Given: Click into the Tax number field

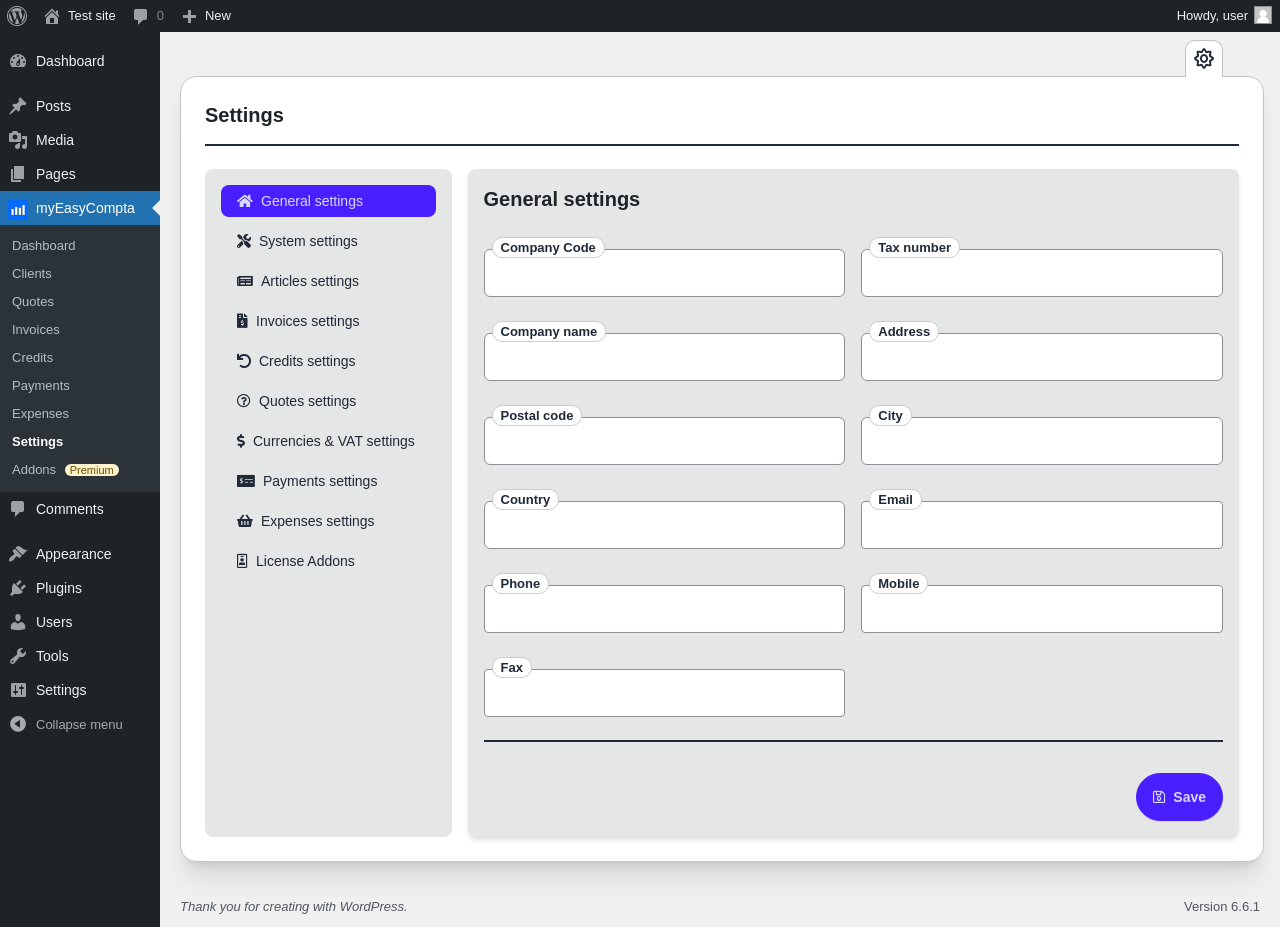Looking at the screenshot, I should pyautogui.click(x=1042, y=273).
